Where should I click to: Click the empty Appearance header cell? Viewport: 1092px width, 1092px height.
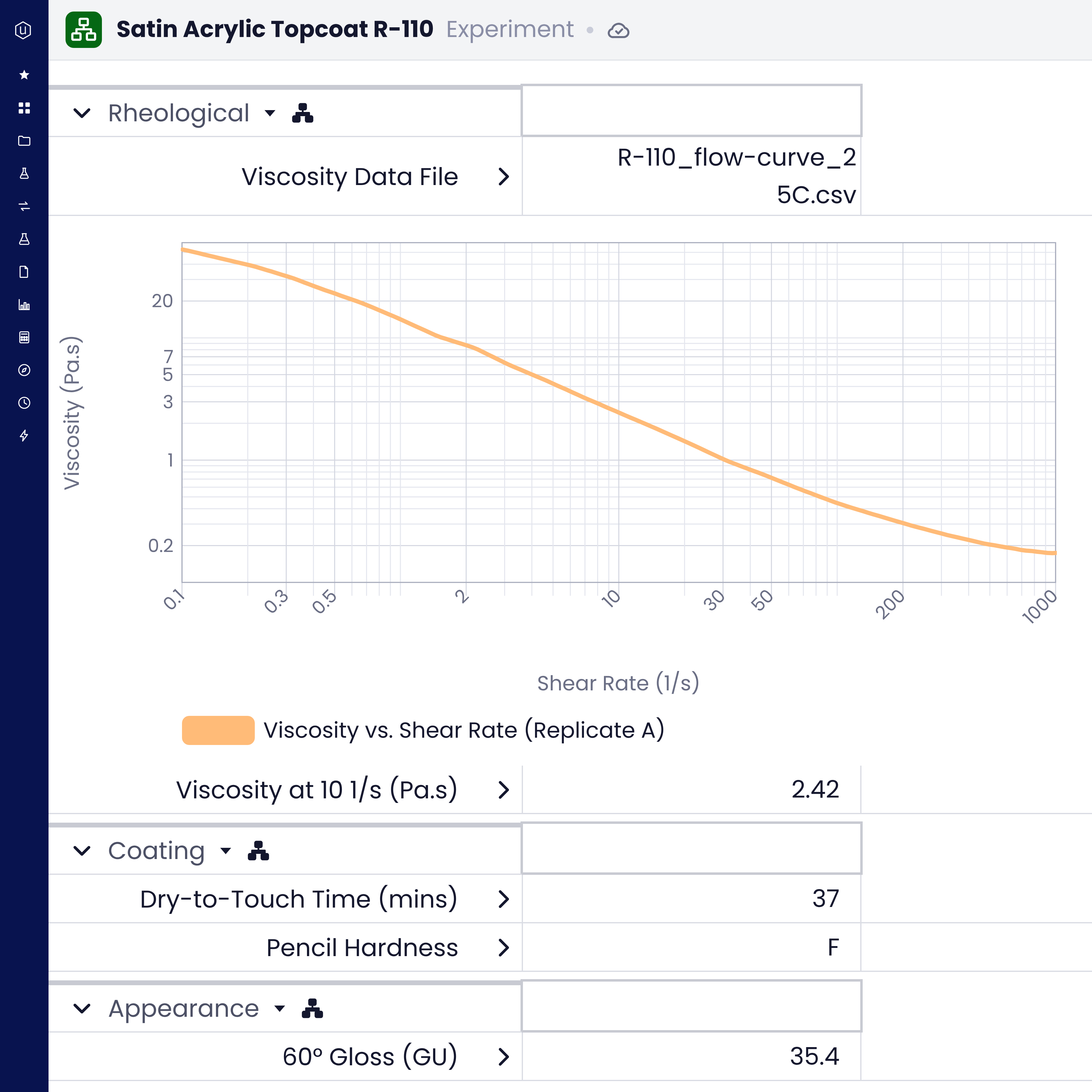[692, 1006]
